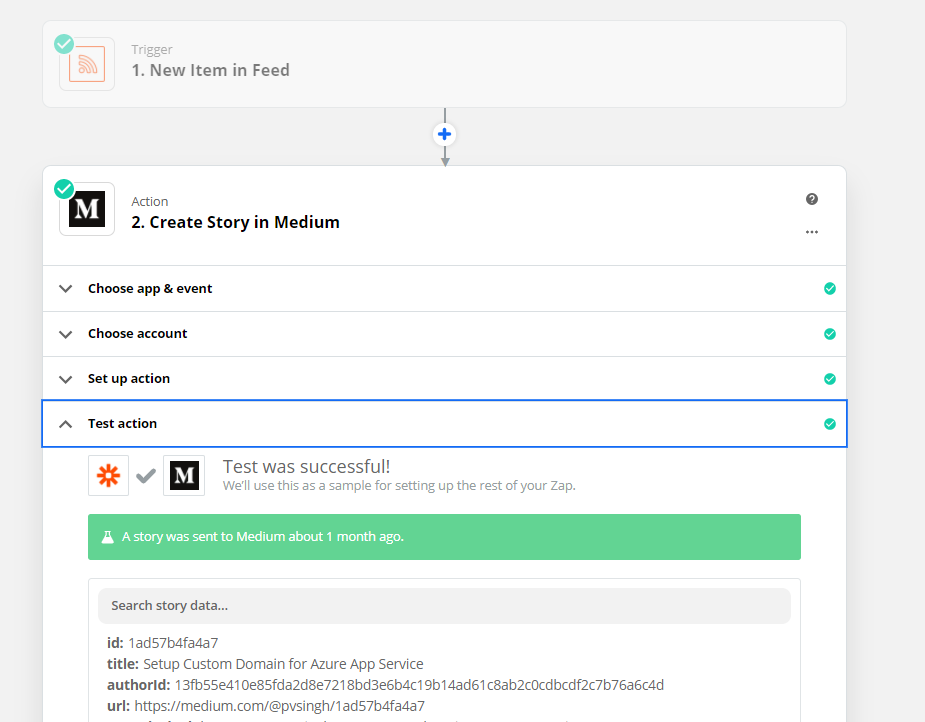Expand the Choose account section

138,334
